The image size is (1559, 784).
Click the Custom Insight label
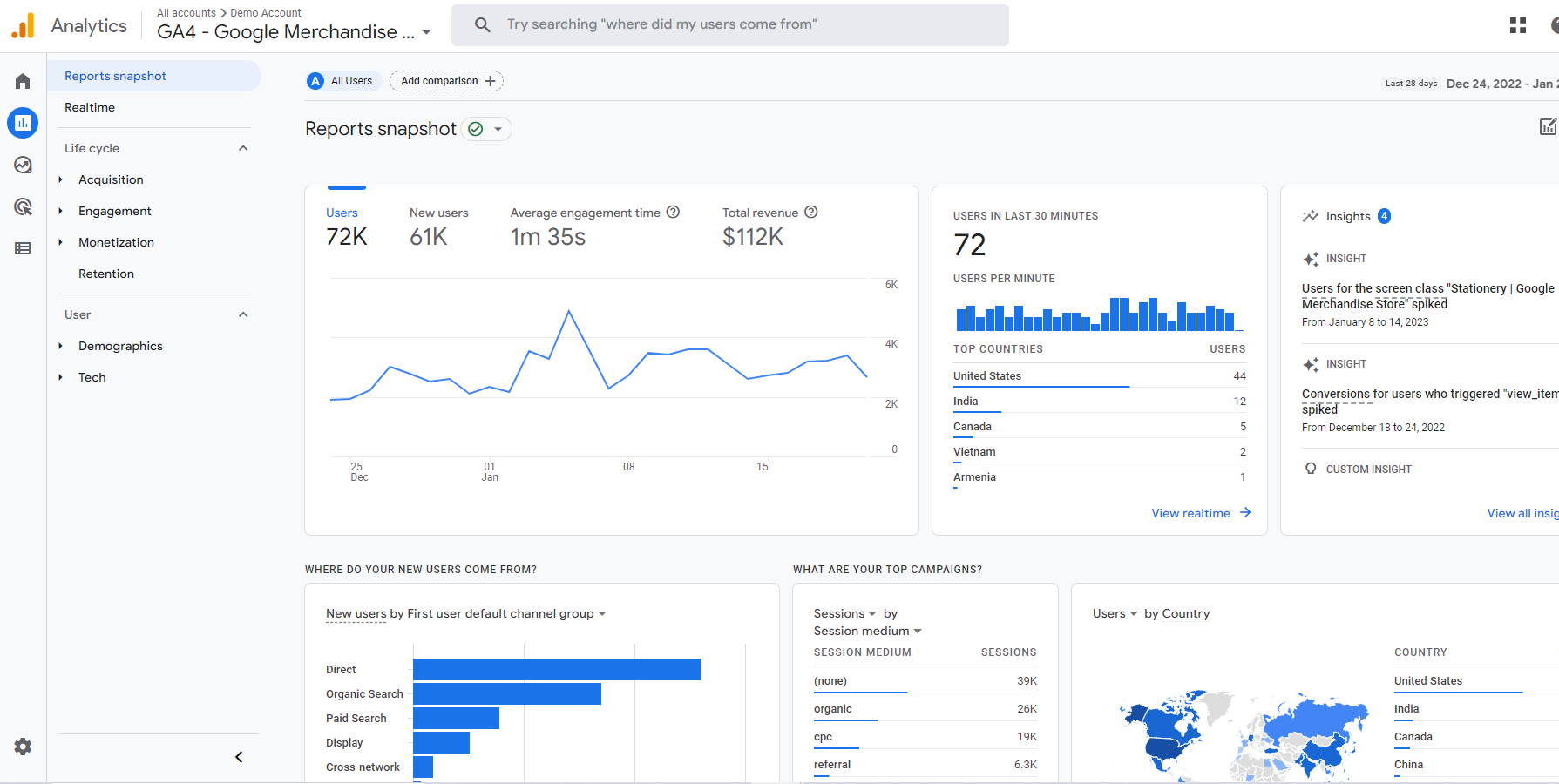tap(1369, 469)
